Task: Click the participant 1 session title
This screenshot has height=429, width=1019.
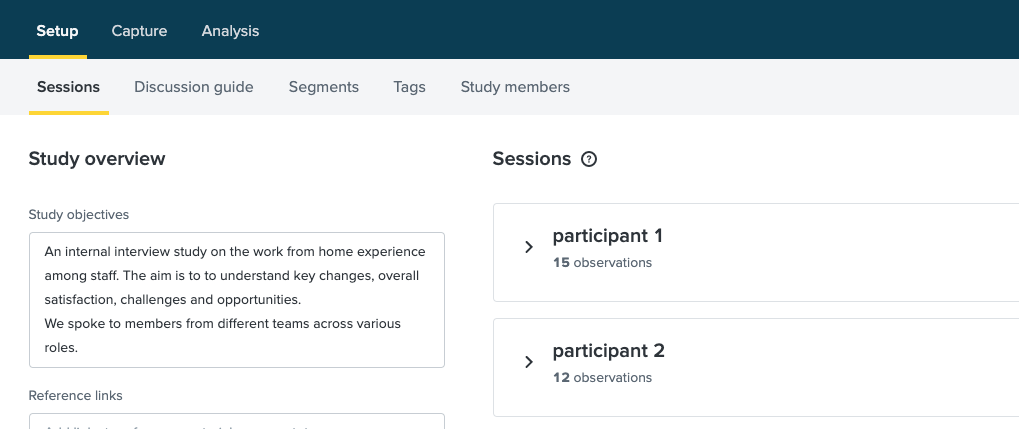Action: 608,236
